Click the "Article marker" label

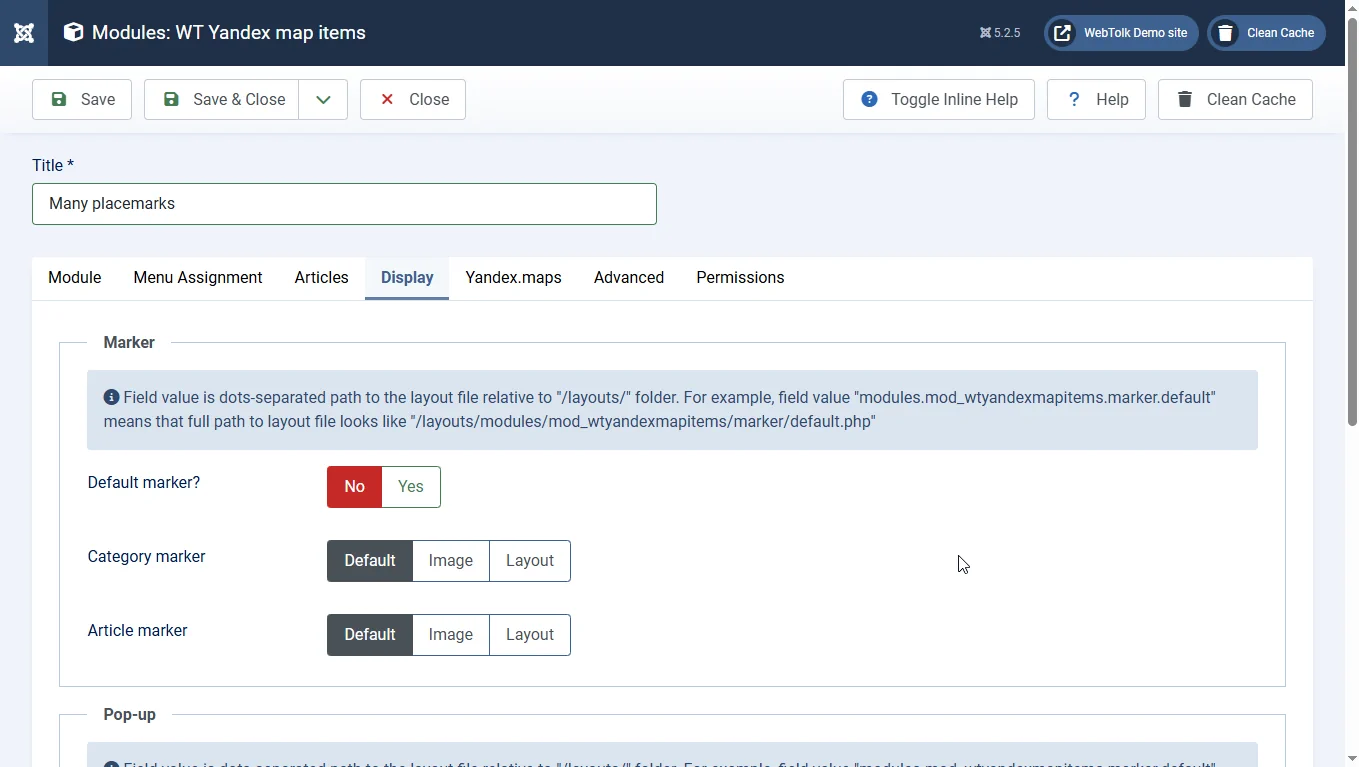pyautogui.click(x=138, y=631)
